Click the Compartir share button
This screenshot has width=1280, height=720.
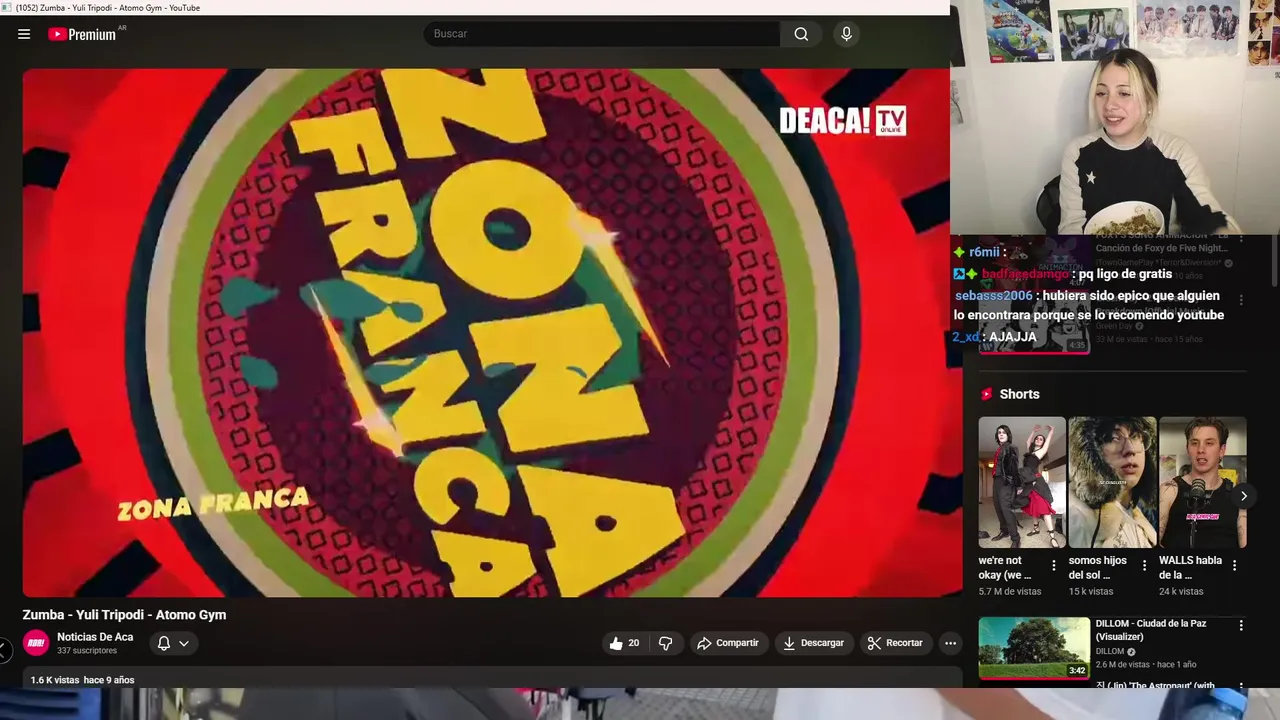point(728,643)
